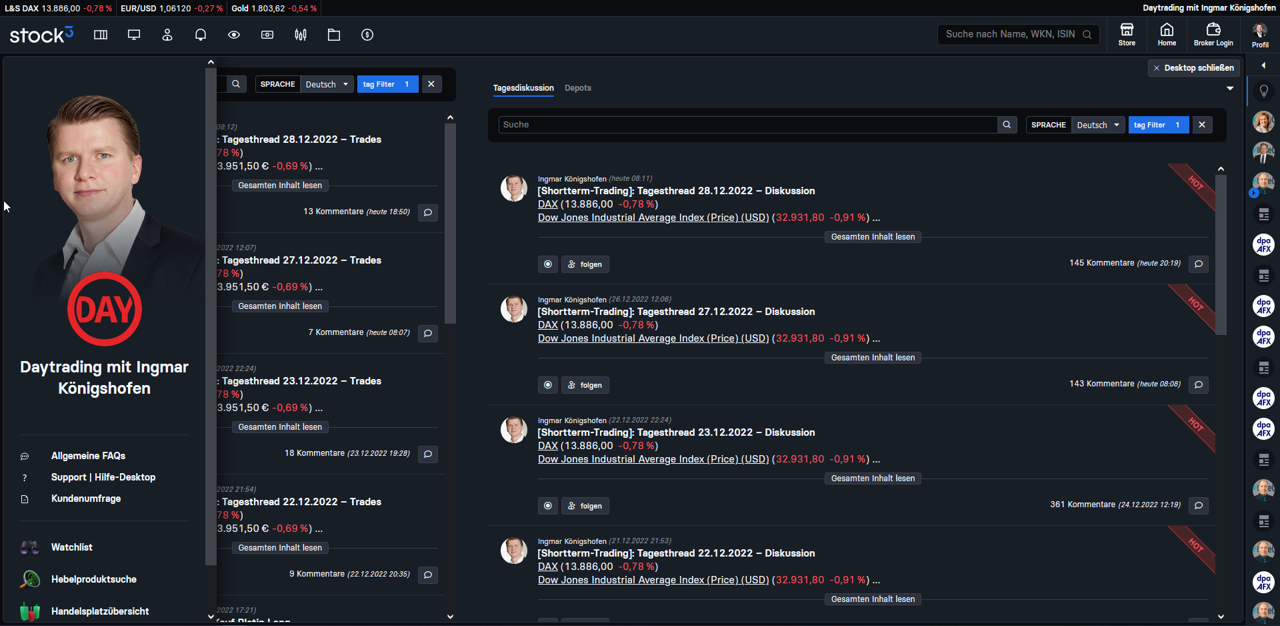Open the banknote icon in top toolbar

point(267,35)
